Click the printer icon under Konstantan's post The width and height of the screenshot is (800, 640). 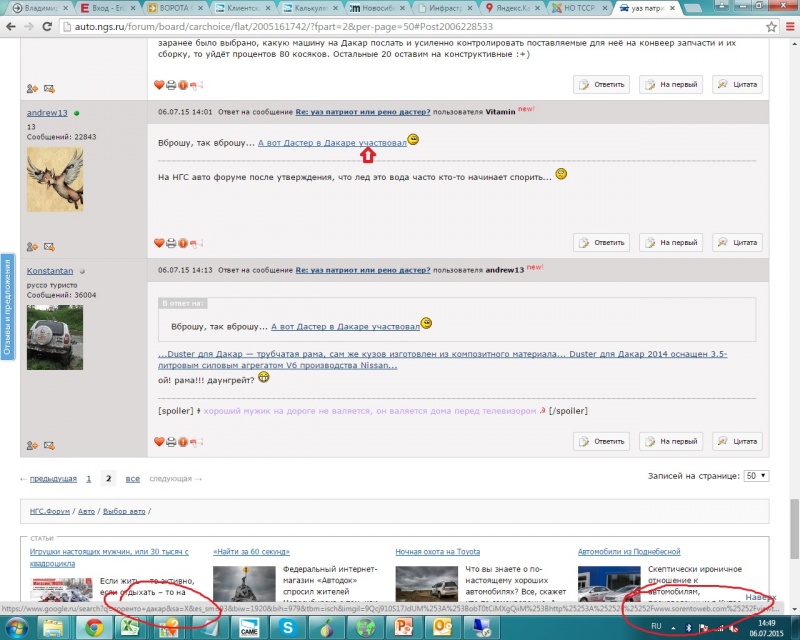(x=171, y=441)
